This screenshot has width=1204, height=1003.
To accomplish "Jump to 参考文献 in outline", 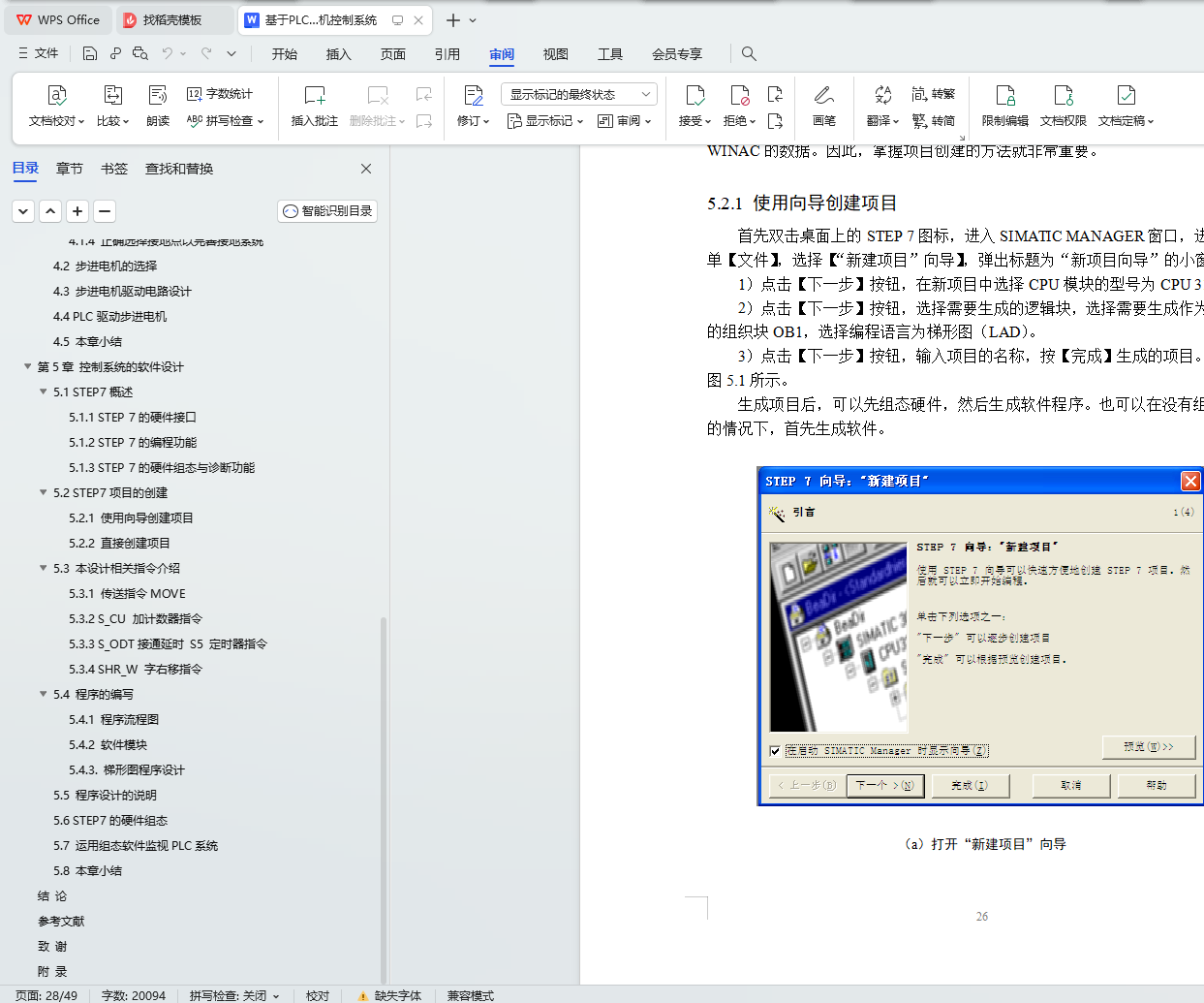I will [61, 921].
